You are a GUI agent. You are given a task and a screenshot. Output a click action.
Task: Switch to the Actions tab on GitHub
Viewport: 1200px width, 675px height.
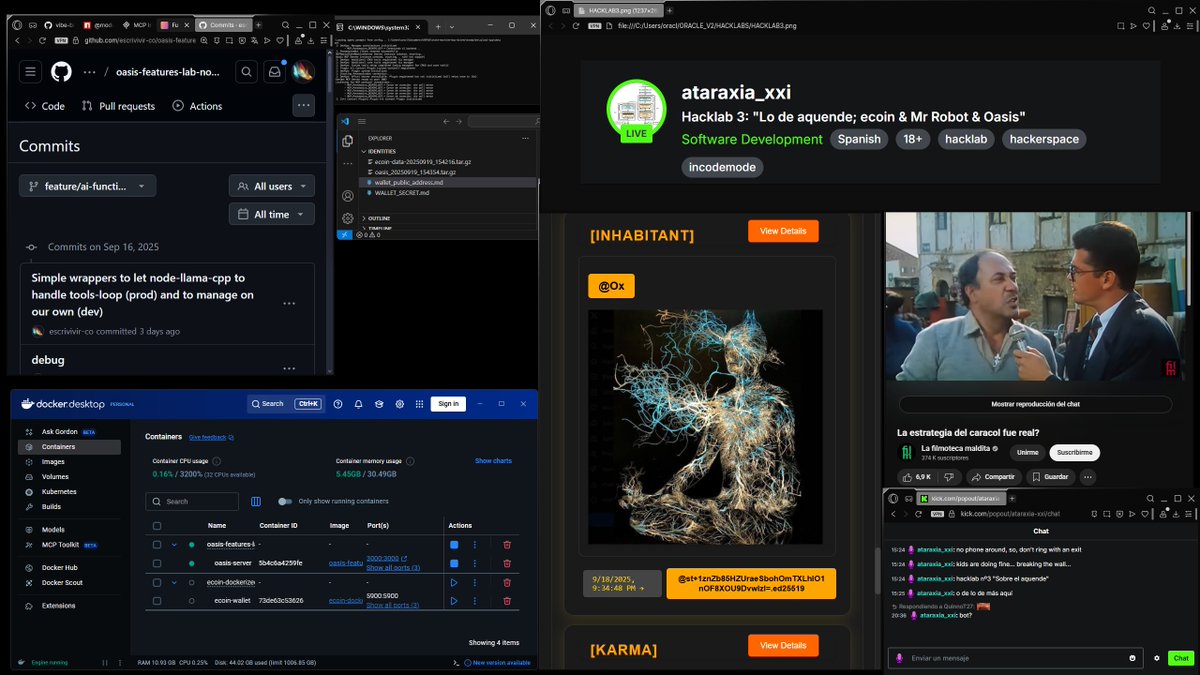click(197, 106)
